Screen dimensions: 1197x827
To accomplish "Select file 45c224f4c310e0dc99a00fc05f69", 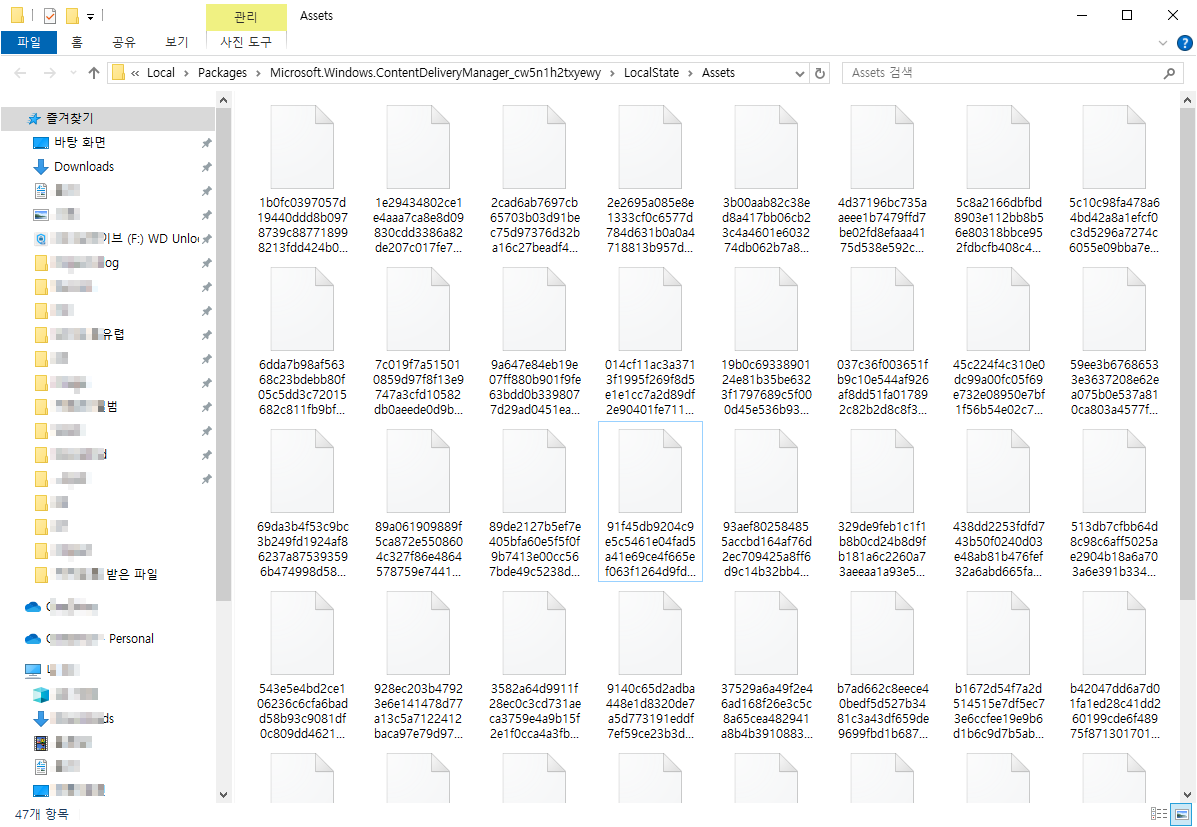I will coord(999,341).
